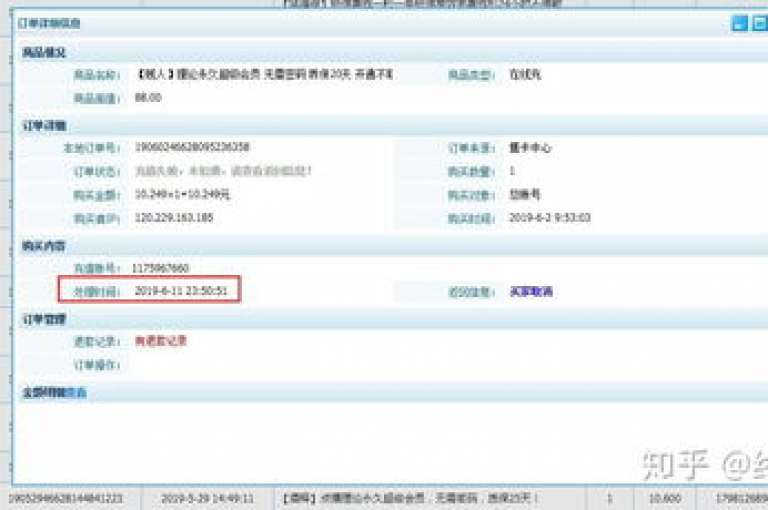768x510 pixels.
Task: Select the 2019-5-29 14:49:11 cell in background table
Action: [207, 499]
